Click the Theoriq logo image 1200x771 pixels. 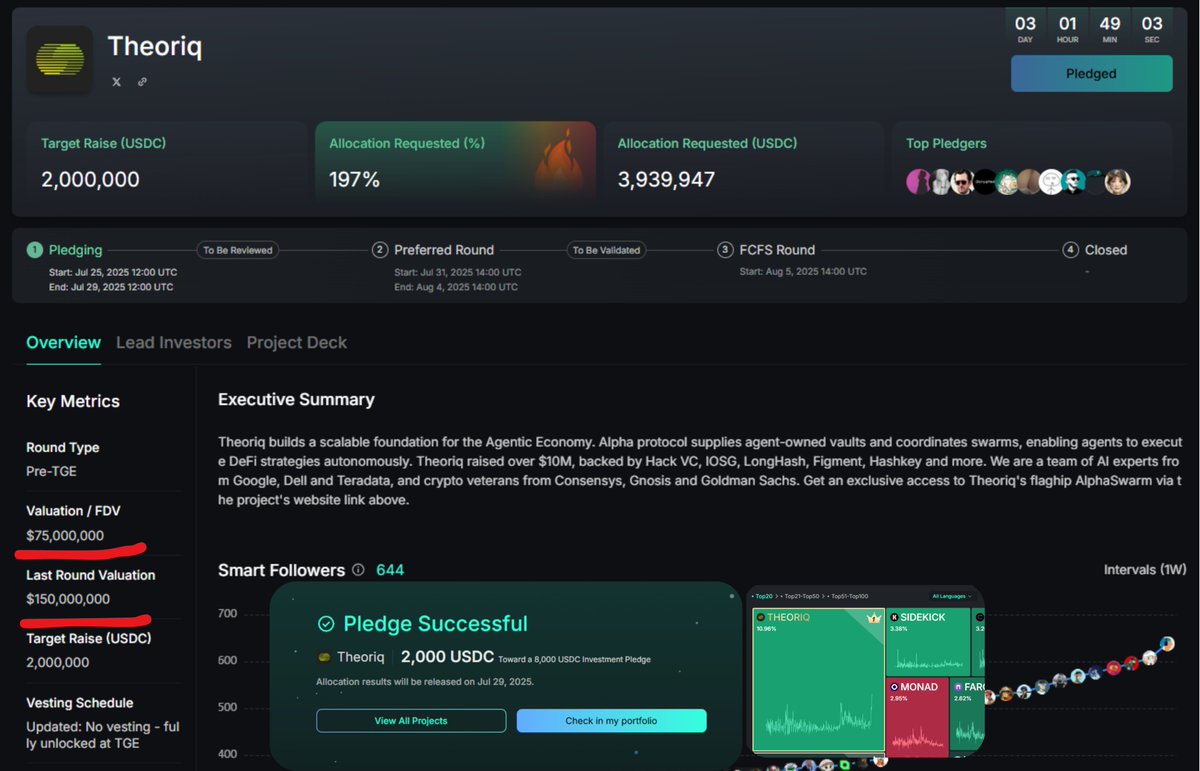59,60
